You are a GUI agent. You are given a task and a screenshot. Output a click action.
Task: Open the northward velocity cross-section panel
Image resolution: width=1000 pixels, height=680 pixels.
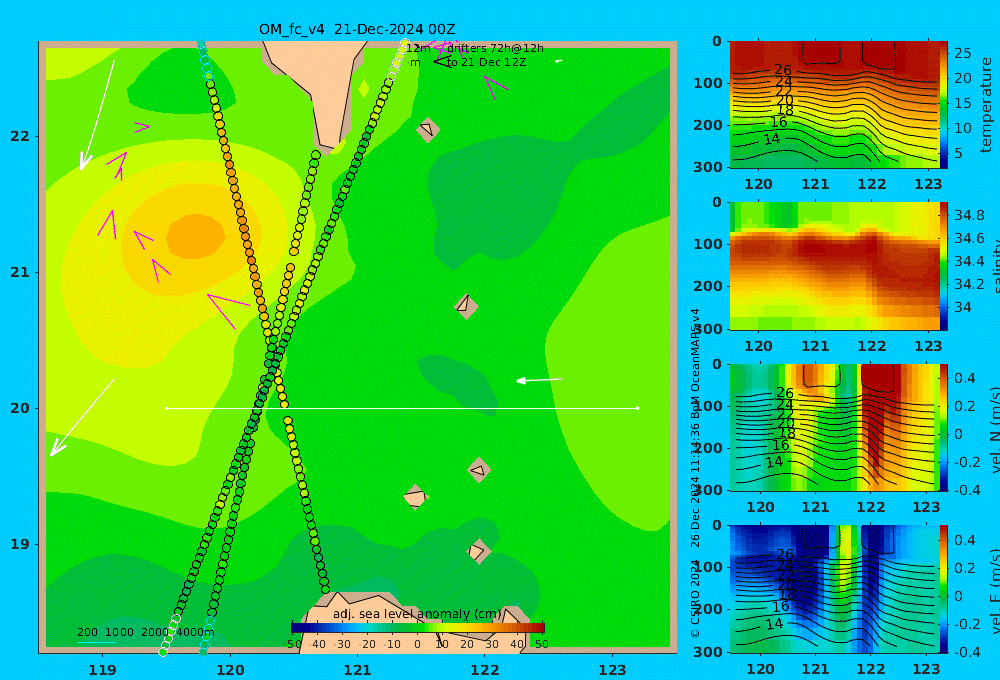tap(834, 427)
